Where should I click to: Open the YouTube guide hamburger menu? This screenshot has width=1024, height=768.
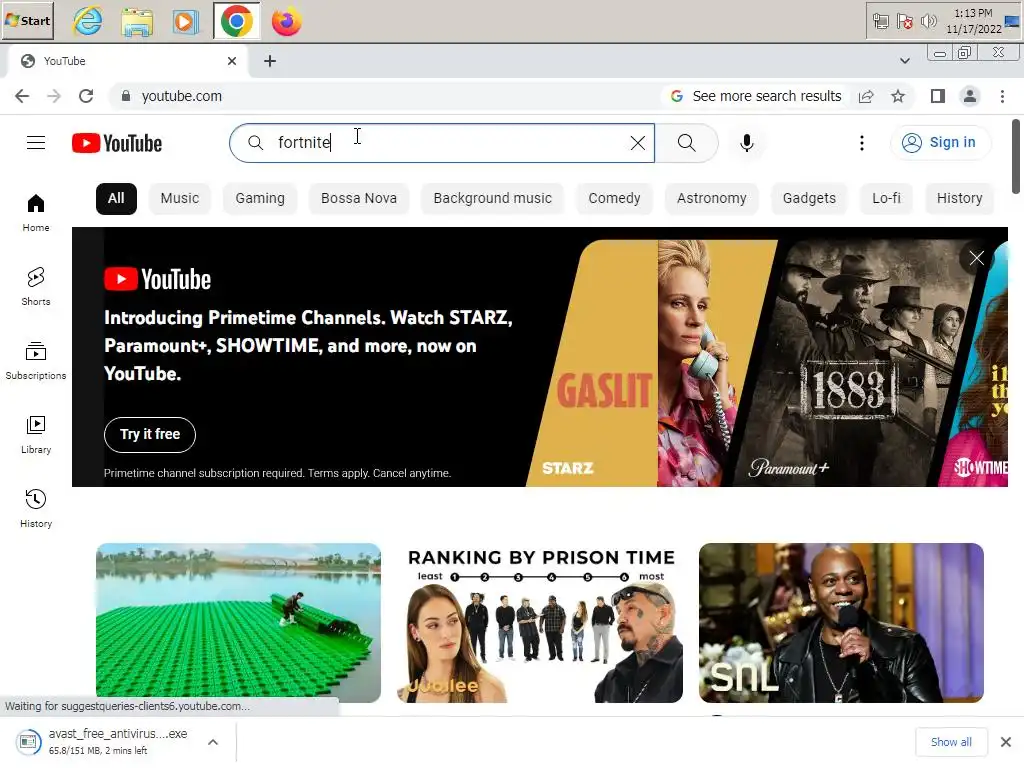pos(36,142)
